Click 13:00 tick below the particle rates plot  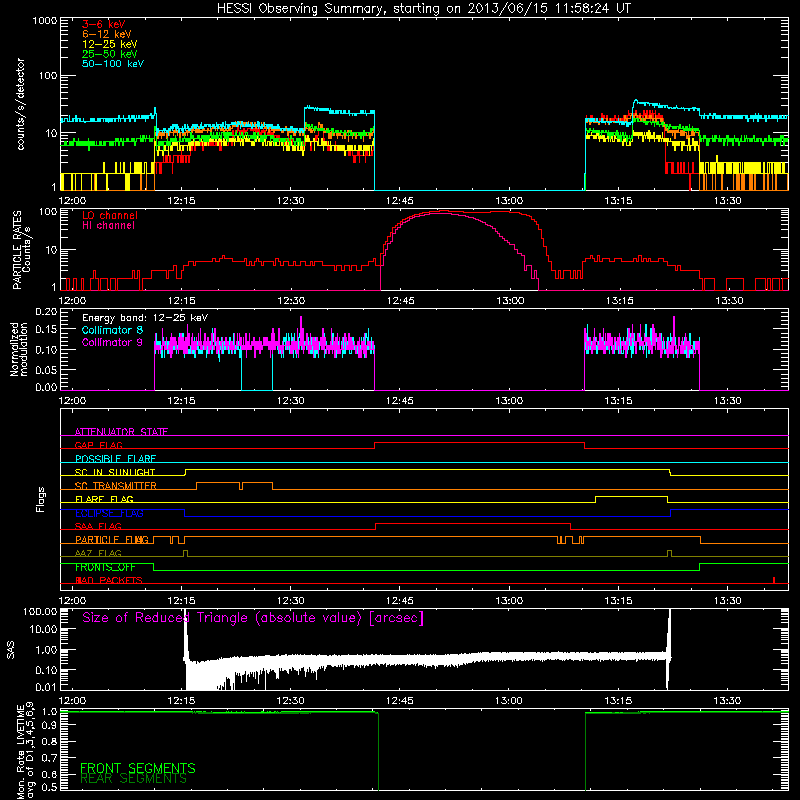(510, 301)
